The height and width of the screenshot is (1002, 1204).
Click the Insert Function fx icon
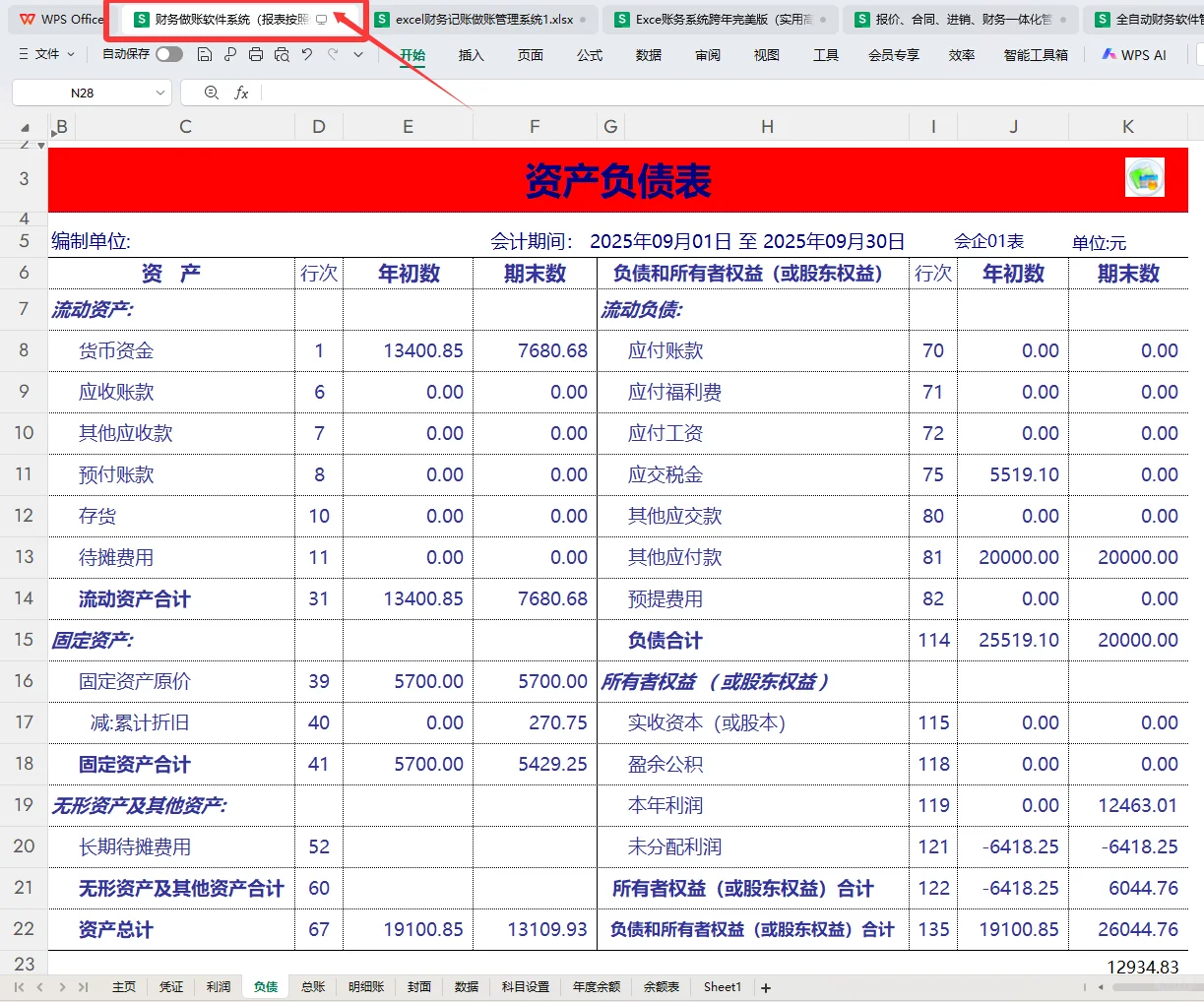[x=242, y=92]
